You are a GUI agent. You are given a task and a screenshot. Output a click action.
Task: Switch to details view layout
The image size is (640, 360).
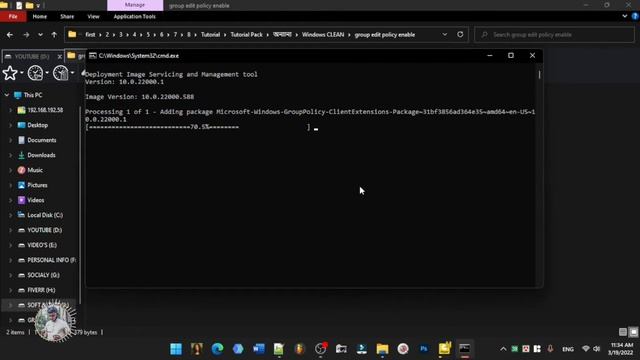623,332
